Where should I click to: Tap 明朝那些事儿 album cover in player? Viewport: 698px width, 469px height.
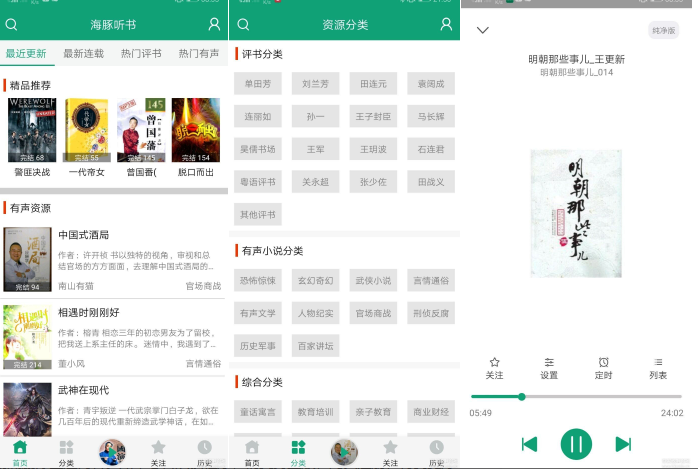click(576, 214)
